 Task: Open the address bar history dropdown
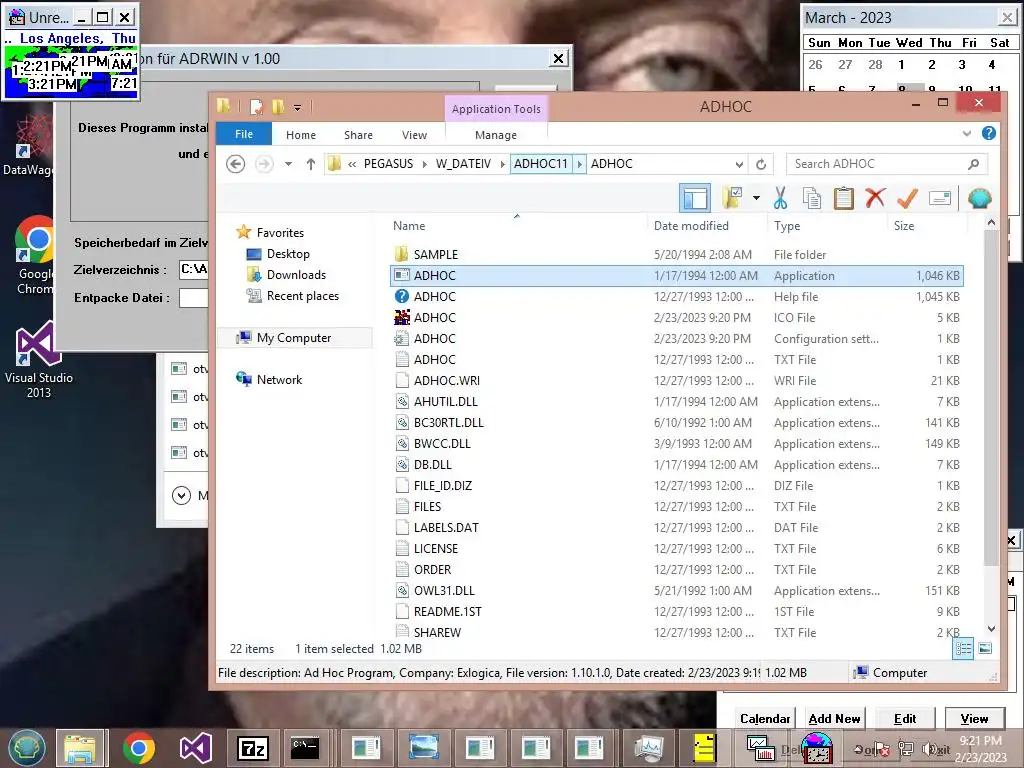739,164
